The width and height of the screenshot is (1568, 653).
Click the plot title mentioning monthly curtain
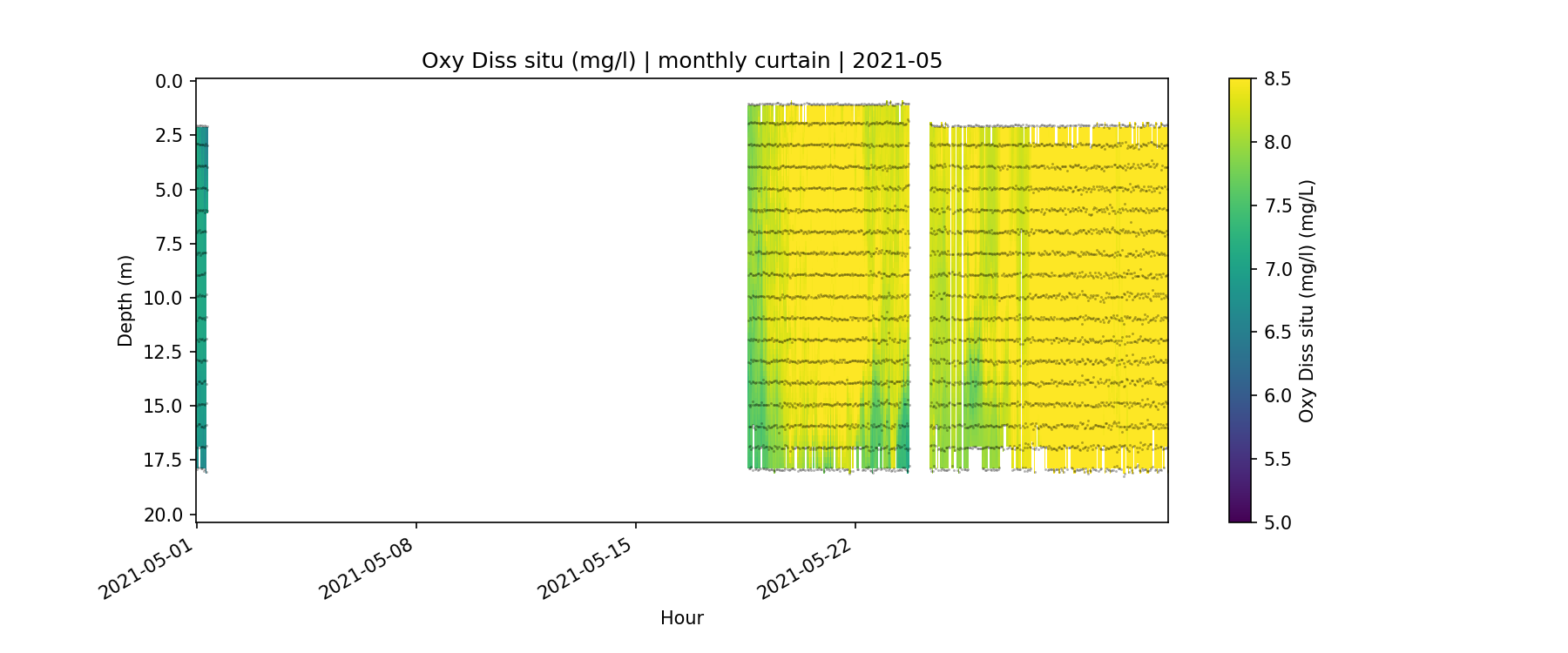point(681,61)
